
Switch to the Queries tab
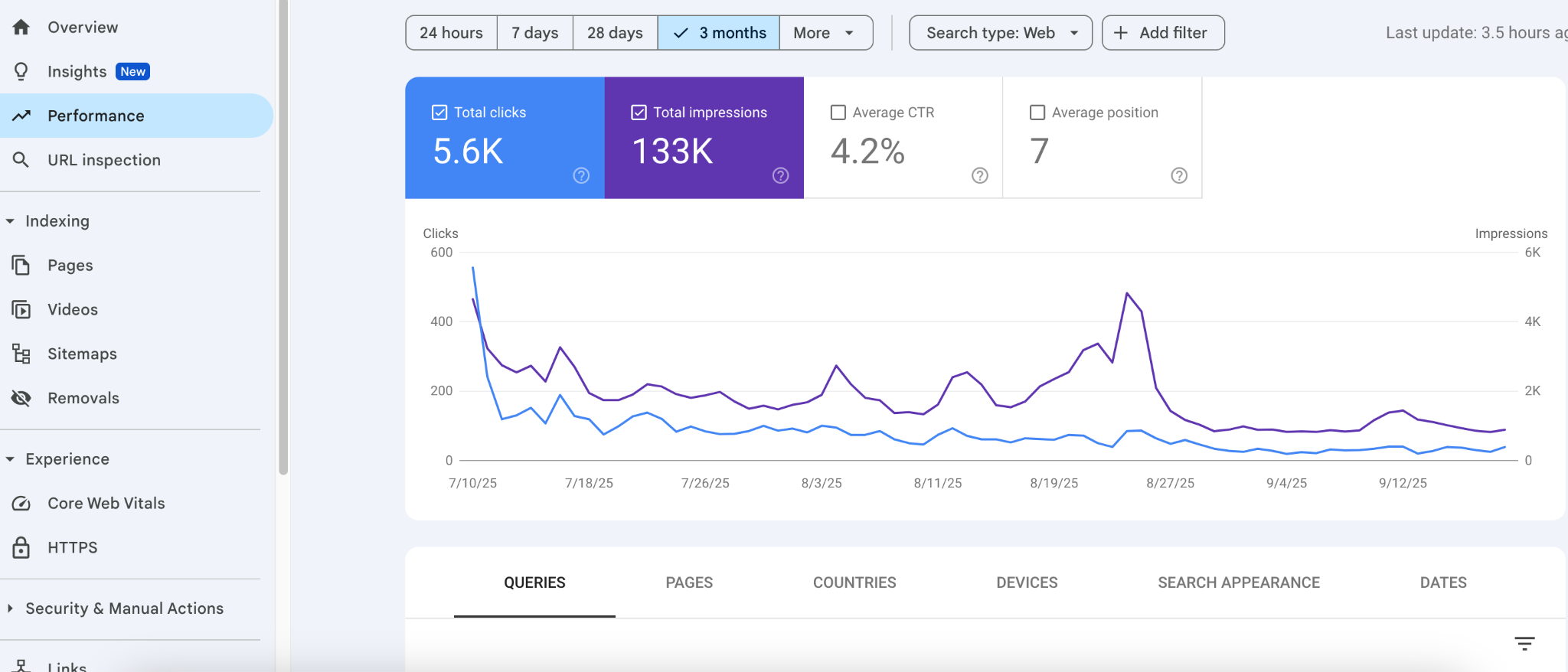[534, 582]
